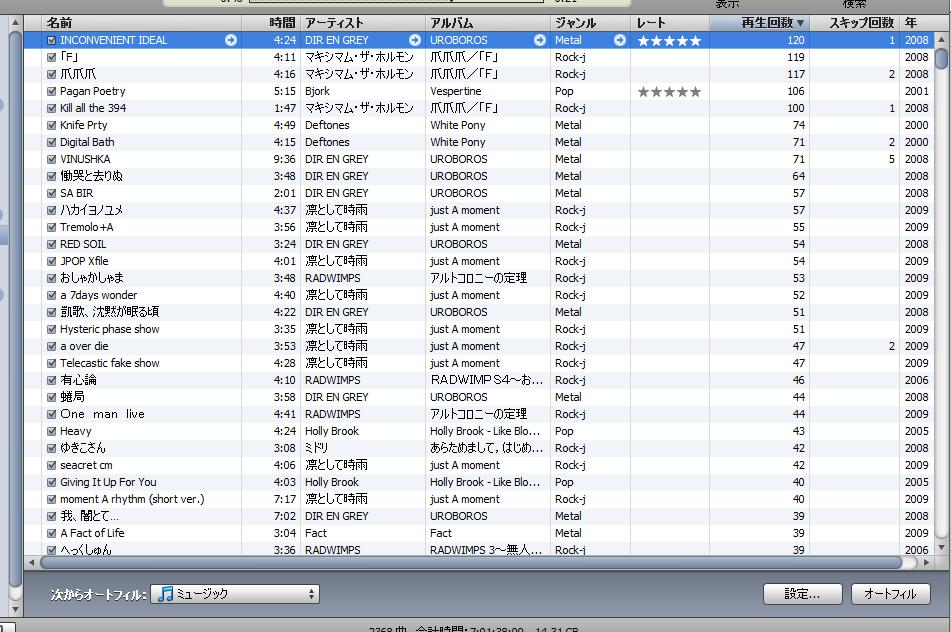Screen dimensions: 951x632
Task: Click arrow icon beside Metal genre in selected row
Action: tap(620, 40)
